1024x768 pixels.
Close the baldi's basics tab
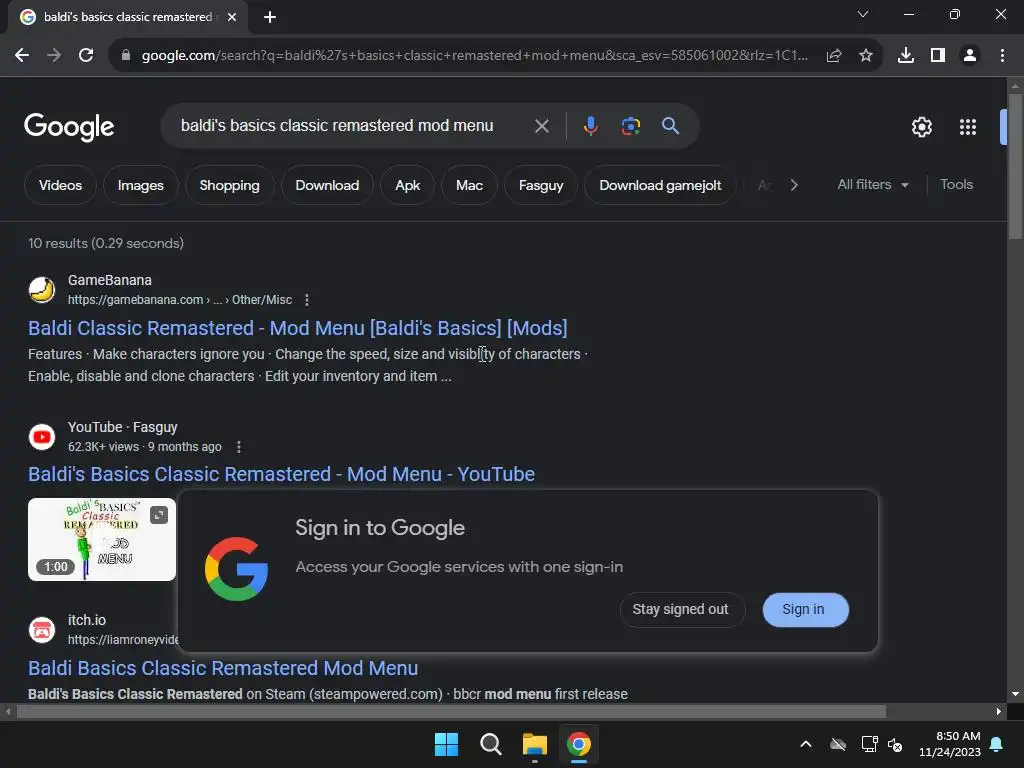pyautogui.click(x=232, y=17)
